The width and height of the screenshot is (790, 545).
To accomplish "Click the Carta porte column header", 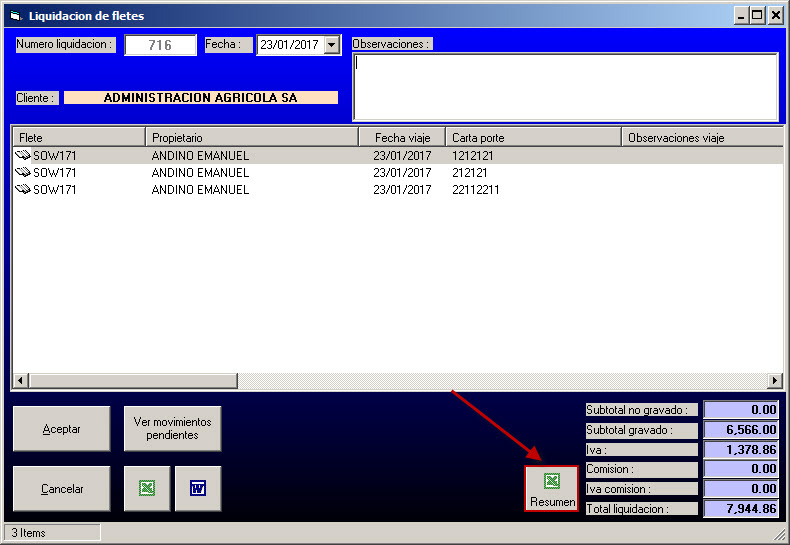I will point(532,137).
